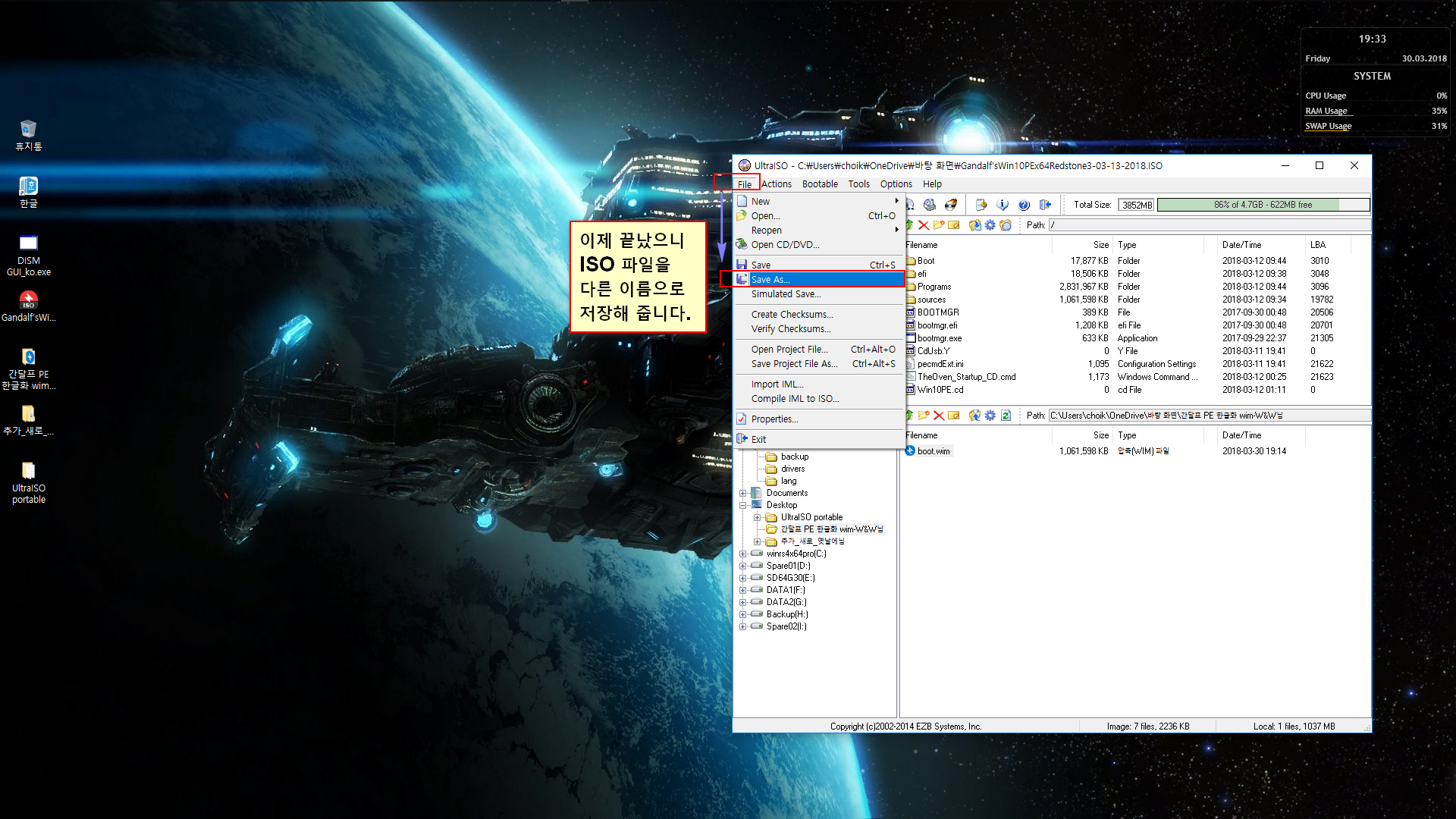Open the Options menu
This screenshot has width=1456, height=819.
point(896,184)
